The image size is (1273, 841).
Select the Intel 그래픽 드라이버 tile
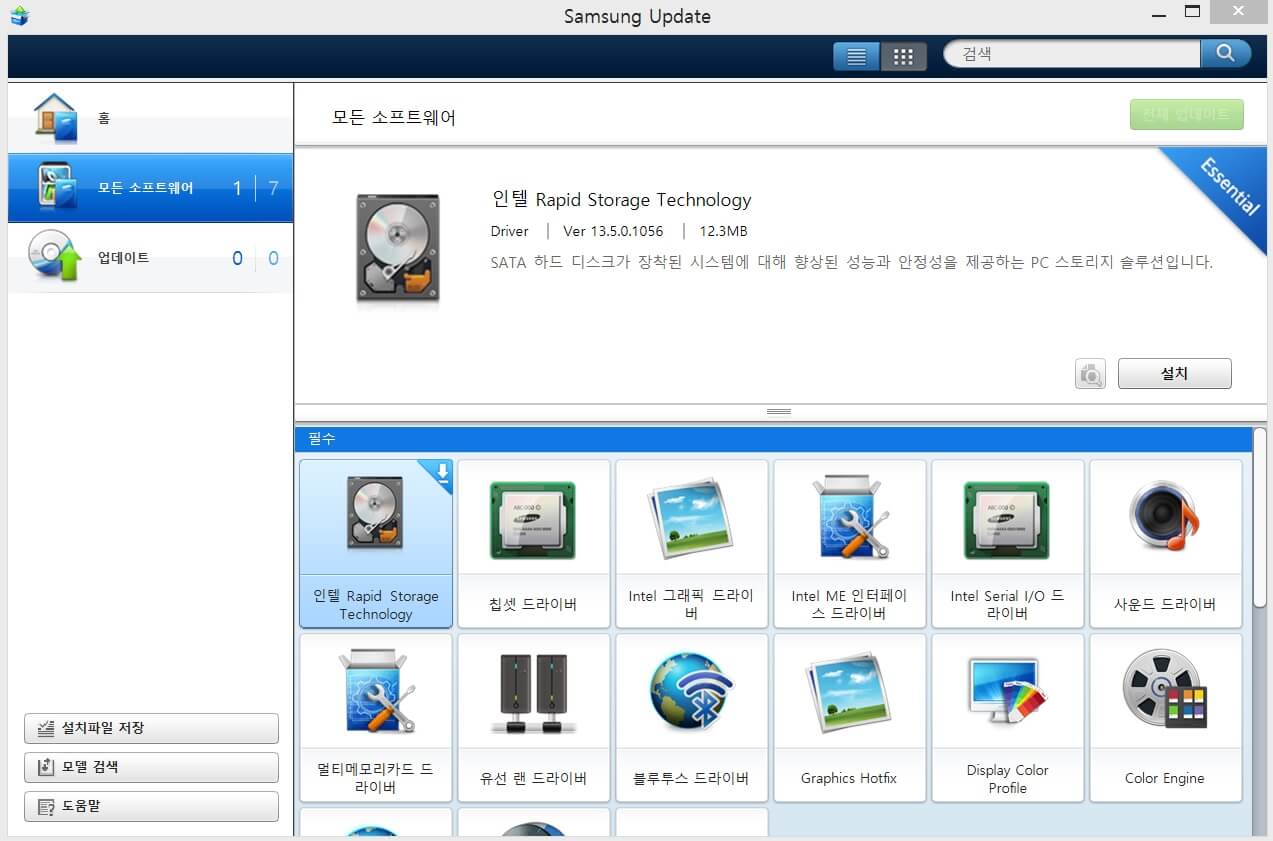click(x=692, y=543)
